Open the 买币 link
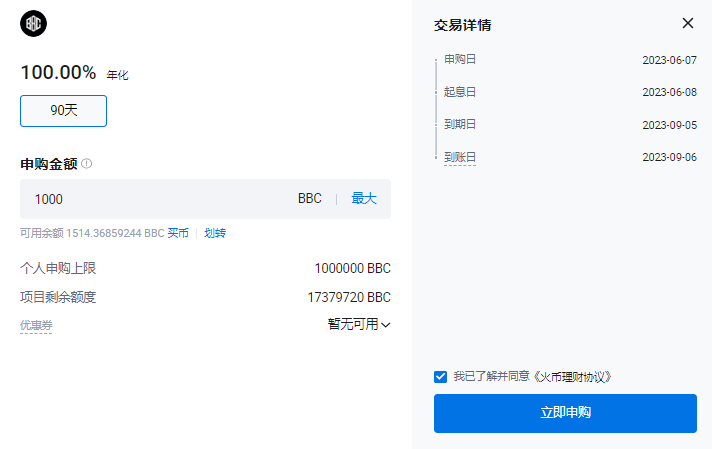Viewport: 712px width, 449px height. pyautogui.click(x=177, y=233)
